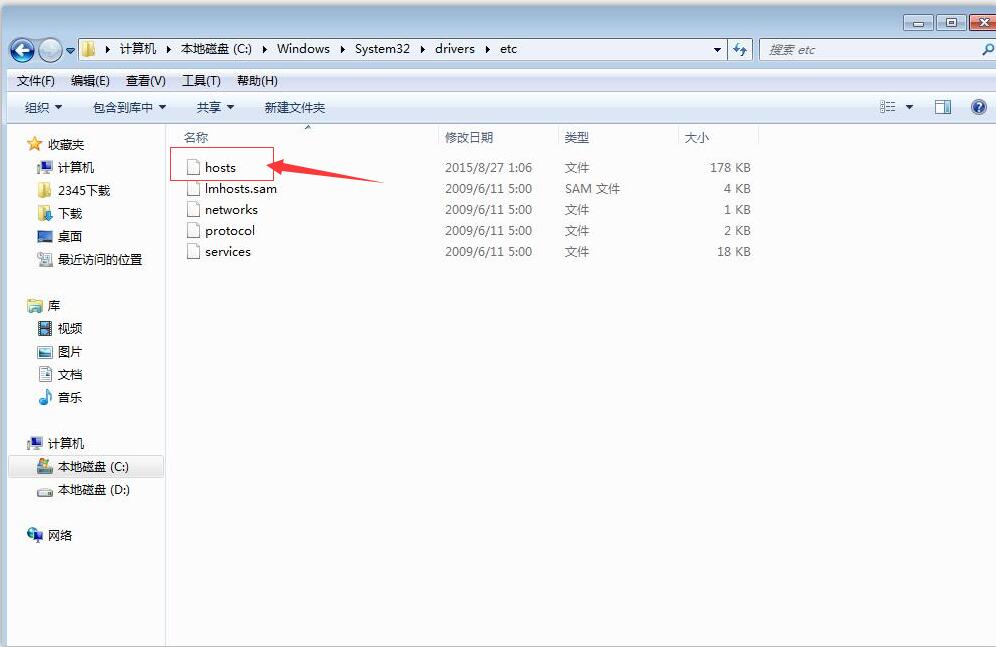Change view with the view-mode icon
The width and height of the screenshot is (996, 647).
[887, 107]
